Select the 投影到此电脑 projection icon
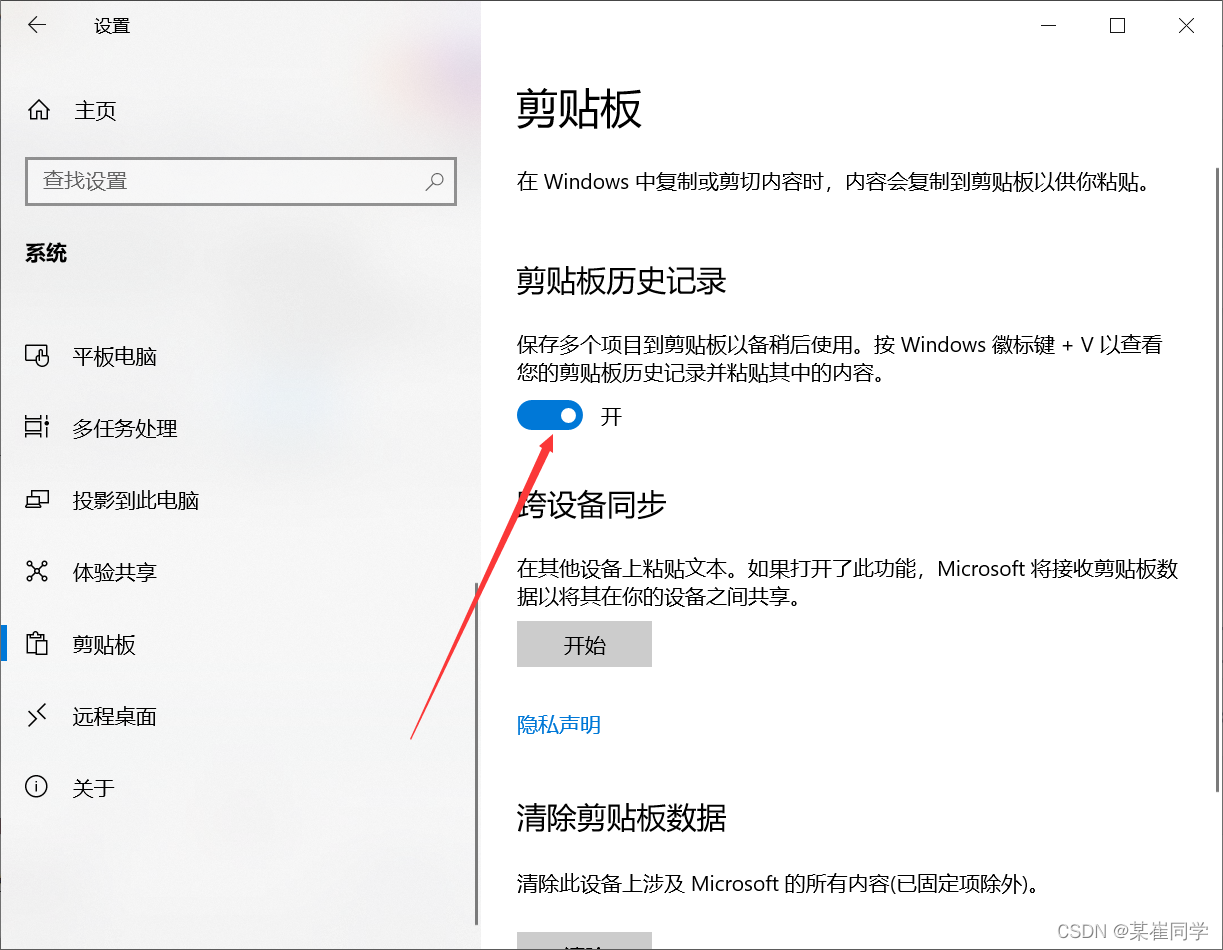Screen dimensions: 1223x950 (x=37, y=499)
